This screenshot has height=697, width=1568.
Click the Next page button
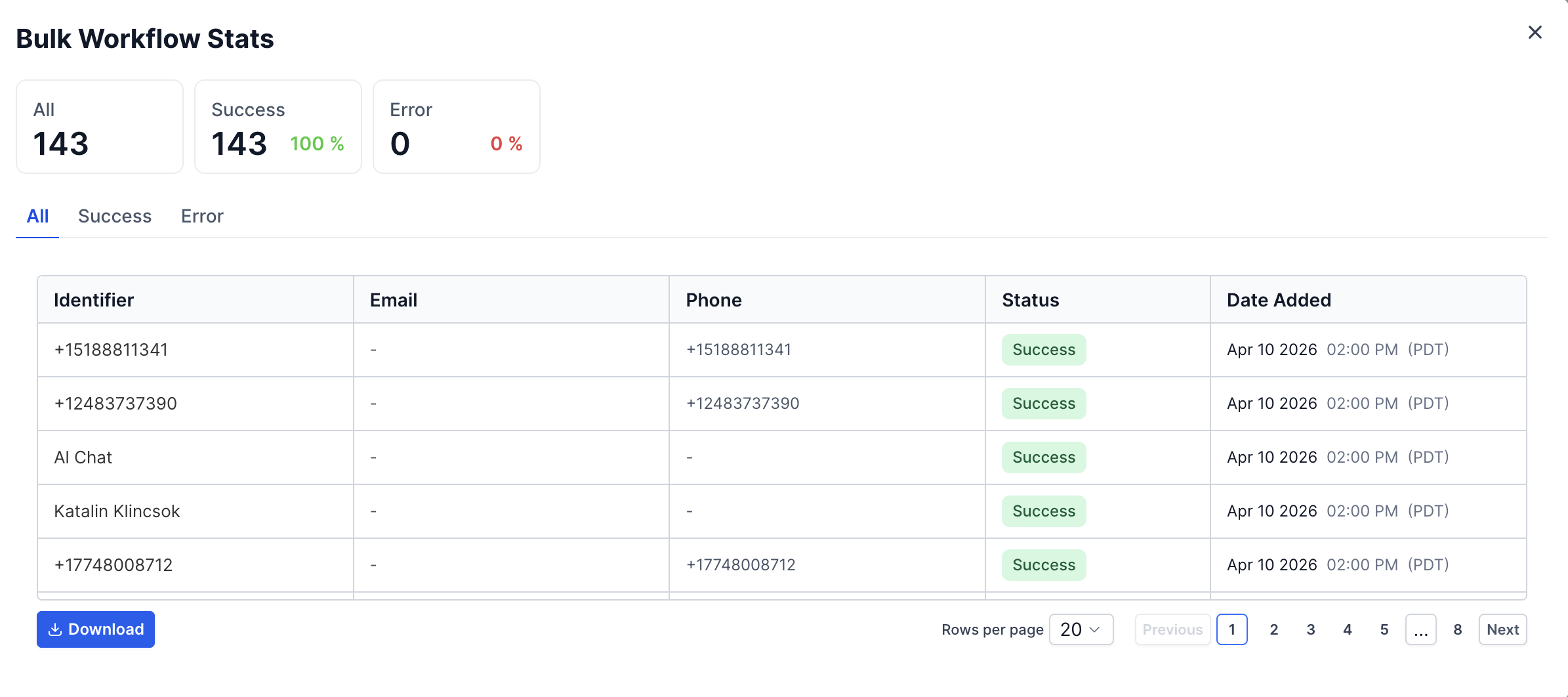pos(1502,629)
